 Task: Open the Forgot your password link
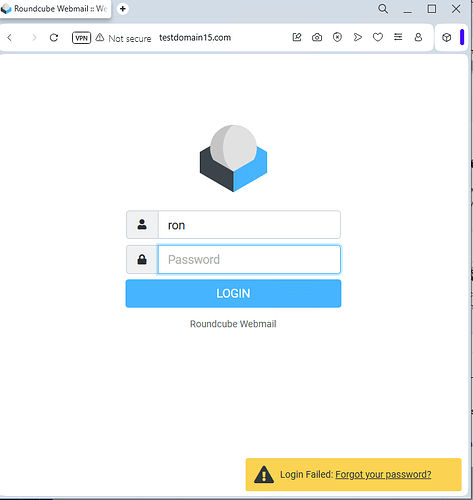(383, 474)
